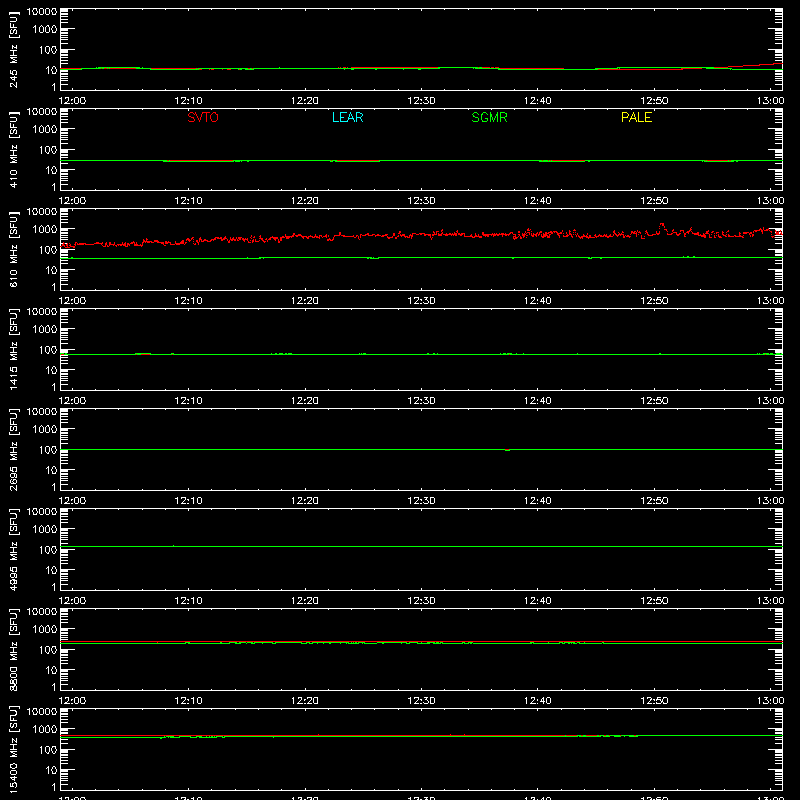The width and height of the screenshot is (800, 800).
Task: Select the 2695 MHz [SFU] axis title
Action: [13, 449]
